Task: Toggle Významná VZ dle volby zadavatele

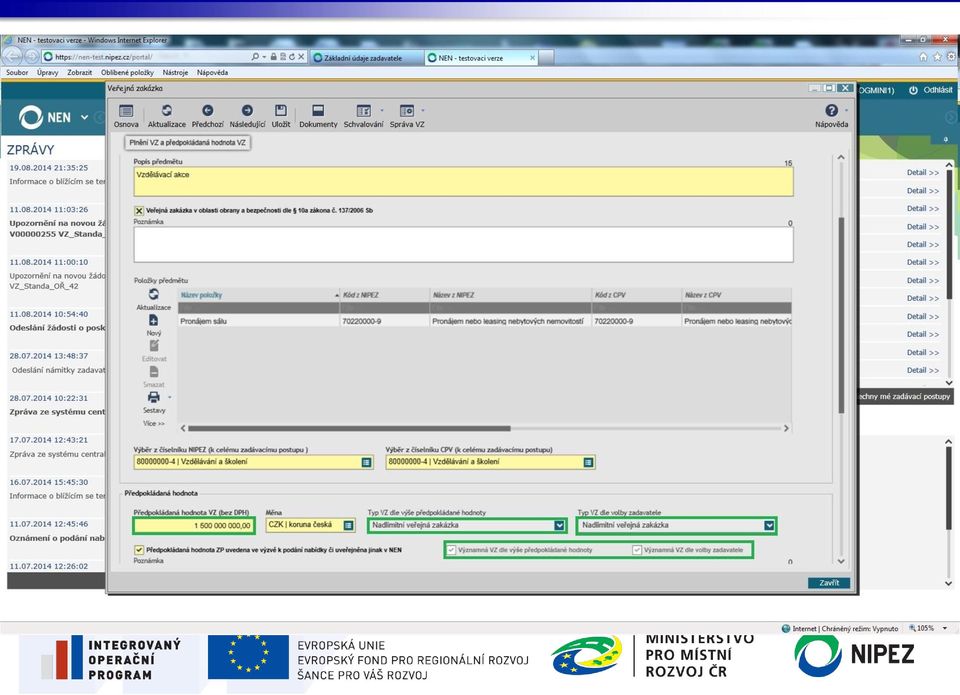Action: coord(637,550)
